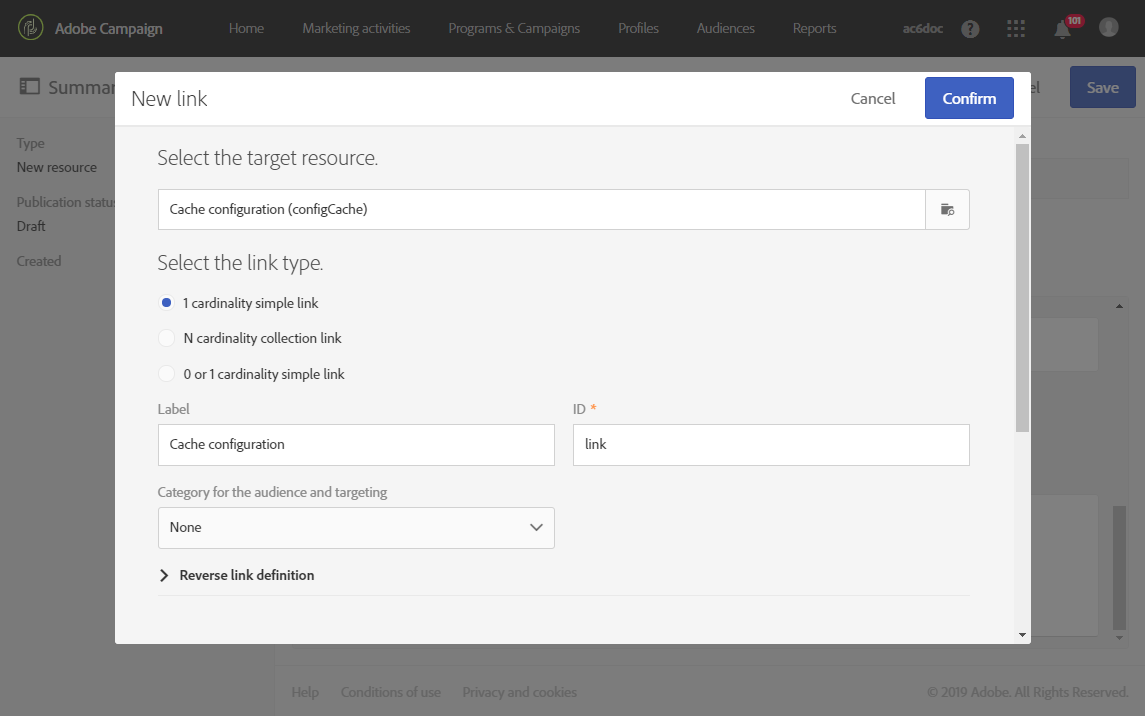
Task: Click the target resource browse icon
Action: click(x=947, y=210)
